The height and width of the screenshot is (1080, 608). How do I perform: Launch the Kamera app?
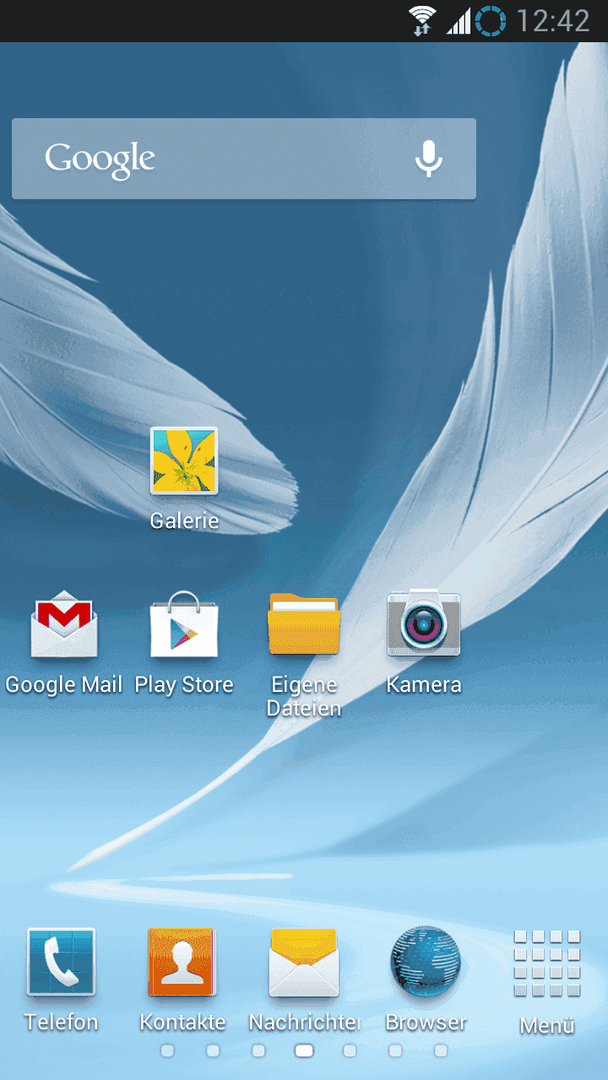coord(423,623)
